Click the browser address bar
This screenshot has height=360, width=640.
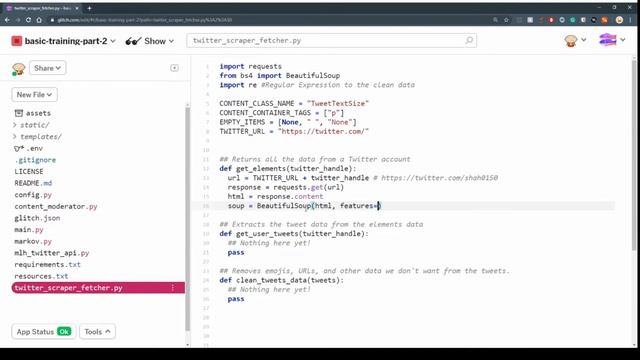point(269,20)
